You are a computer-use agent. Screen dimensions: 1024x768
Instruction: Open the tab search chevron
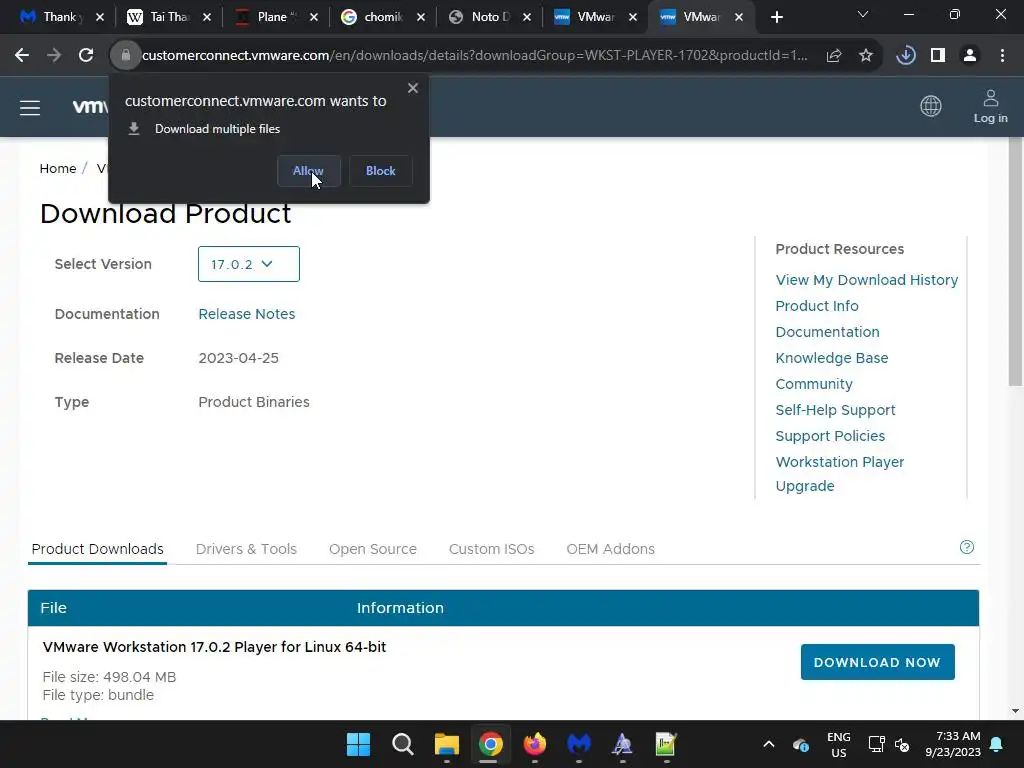tap(863, 14)
